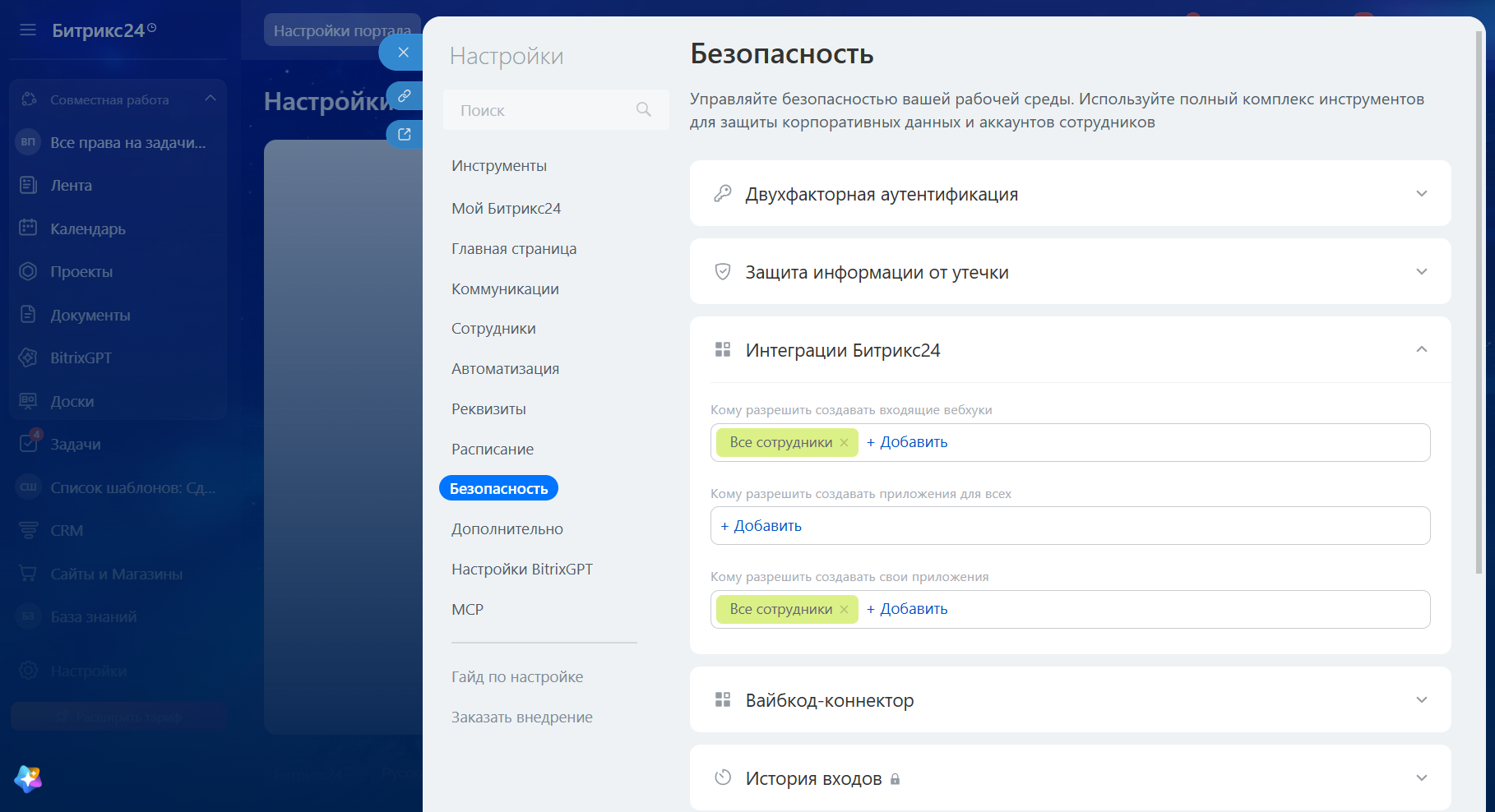This screenshot has height=812, width=1495.
Task: Open Все права на задачи sidebar item
Action: 119,142
